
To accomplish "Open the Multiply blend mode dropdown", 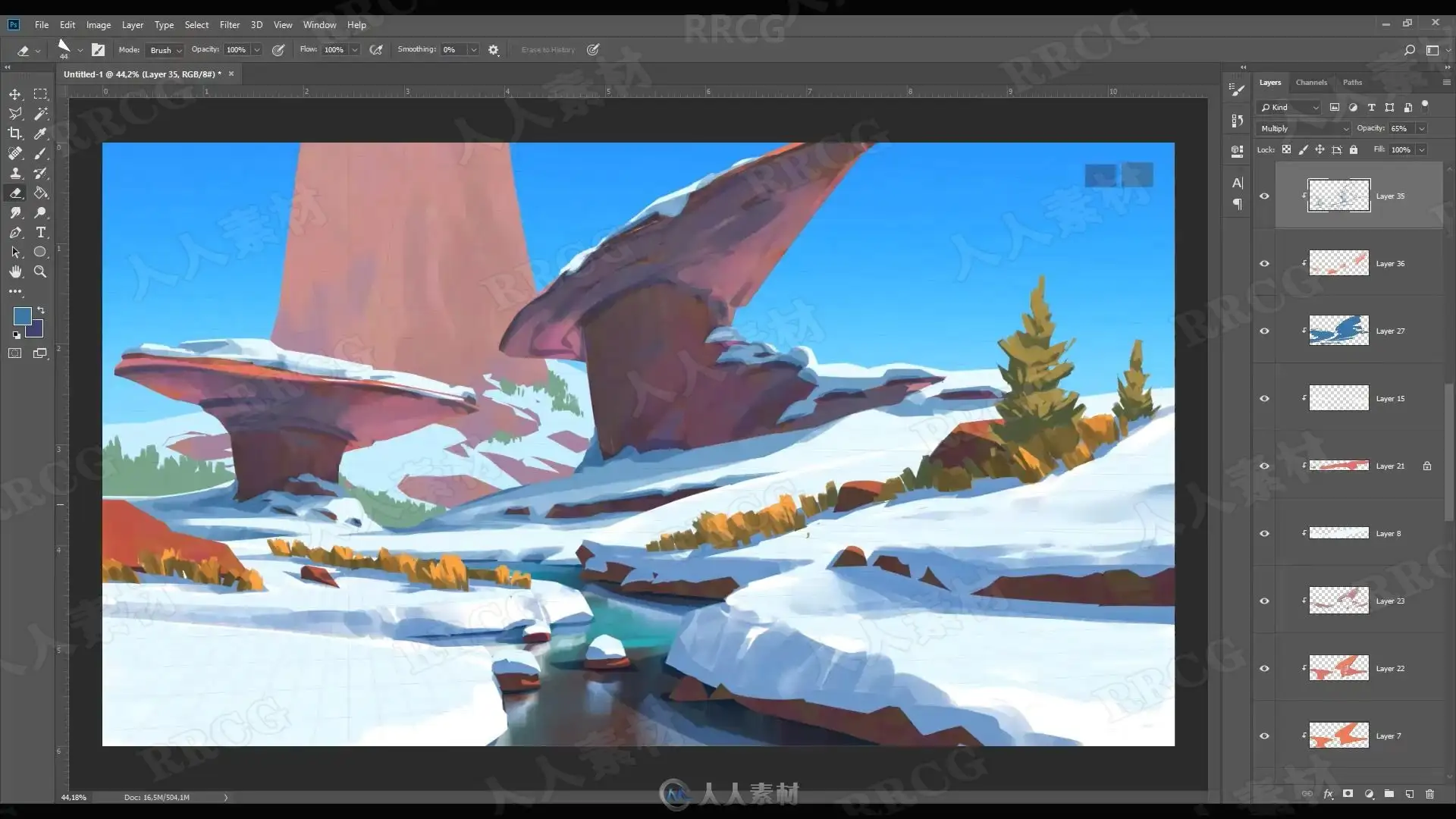I will (1304, 129).
